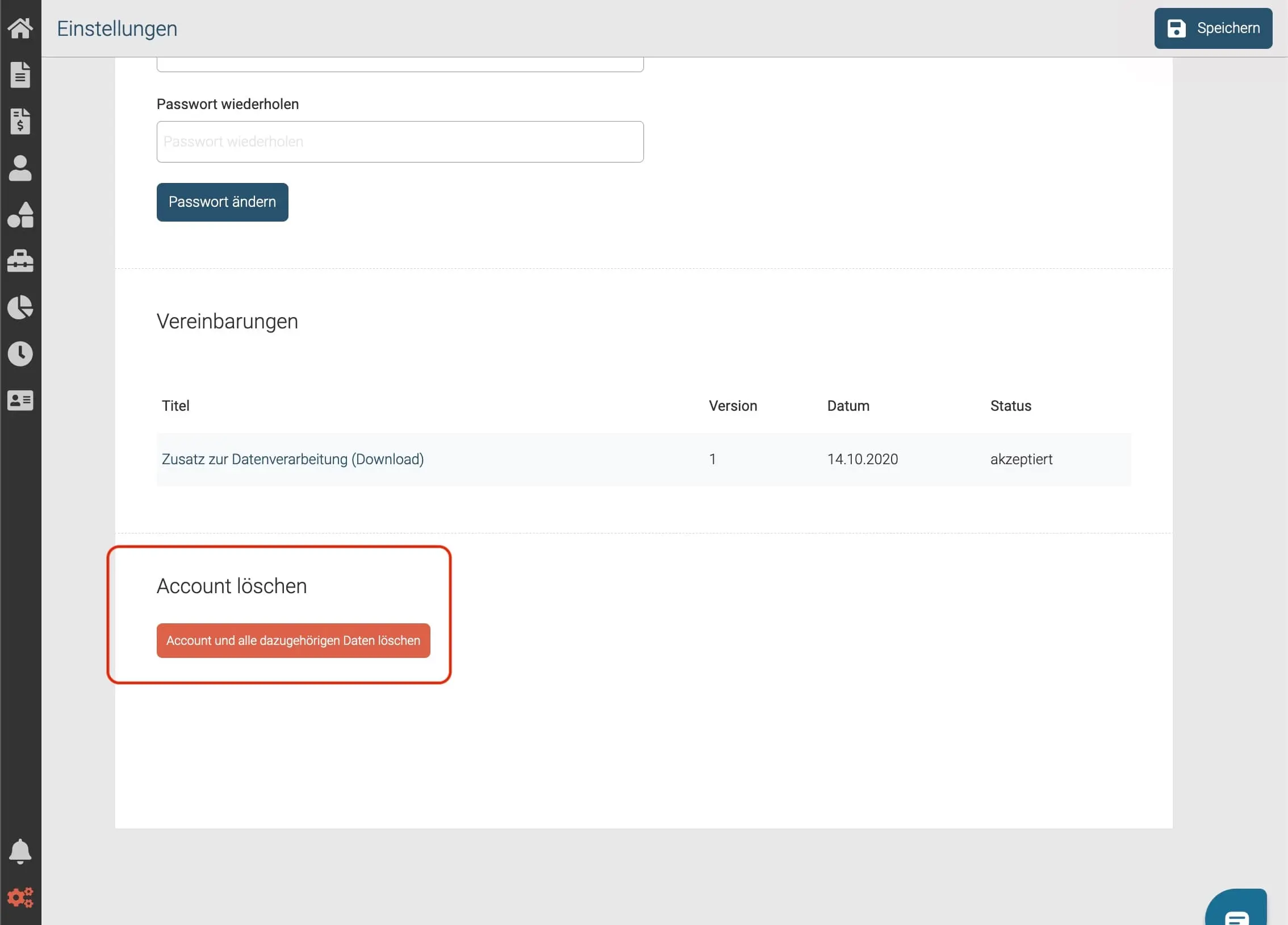Screen dimensions: 1288x925
Task: Open the home dashboard icon
Action: [20, 28]
